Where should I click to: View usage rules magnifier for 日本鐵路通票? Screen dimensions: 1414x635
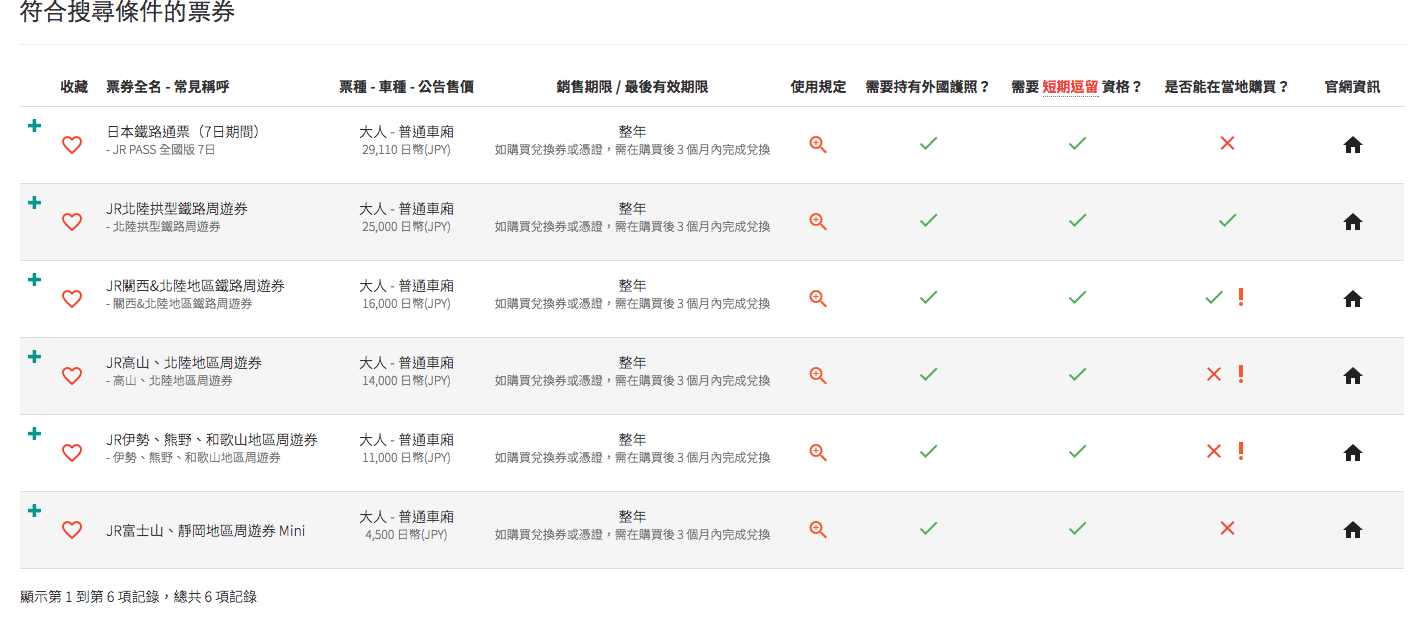[x=818, y=145]
